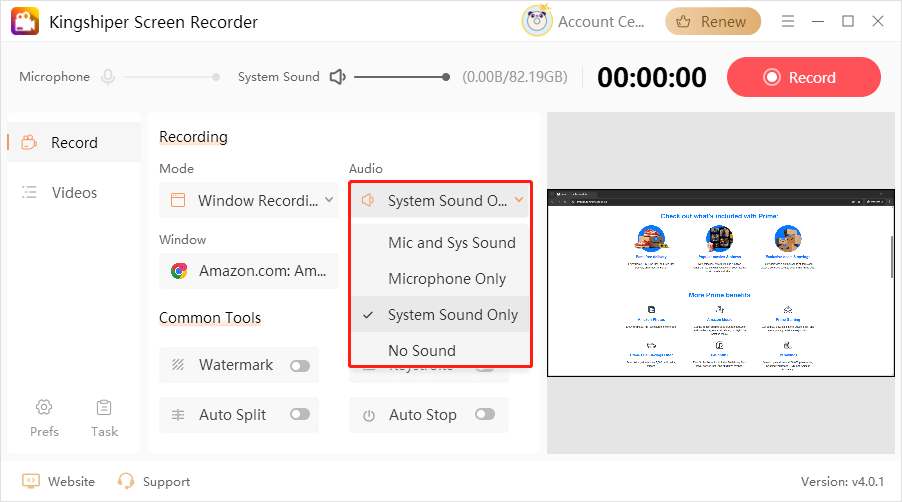Open the Task clipboard icon
The image size is (902, 502).
pyautogui.click(x=104, y=407)
